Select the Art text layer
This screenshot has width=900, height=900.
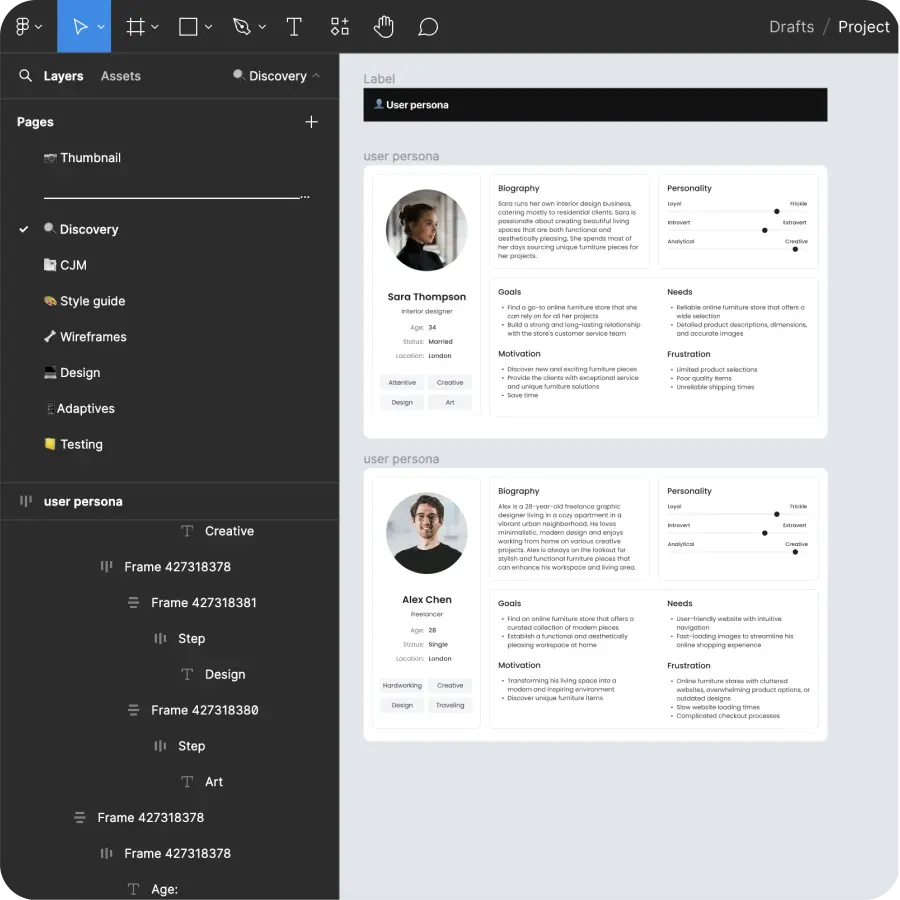(x=213, y=781)
